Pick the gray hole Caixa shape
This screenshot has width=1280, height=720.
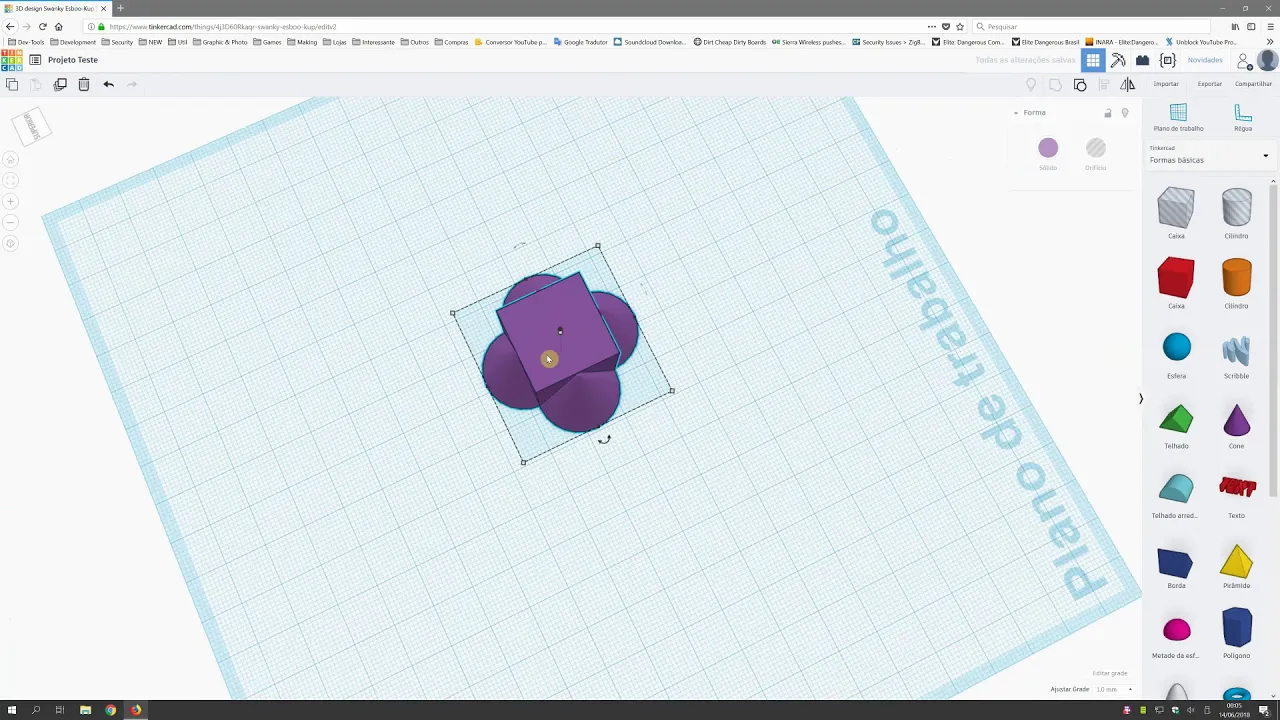(x=1176, y=210)
